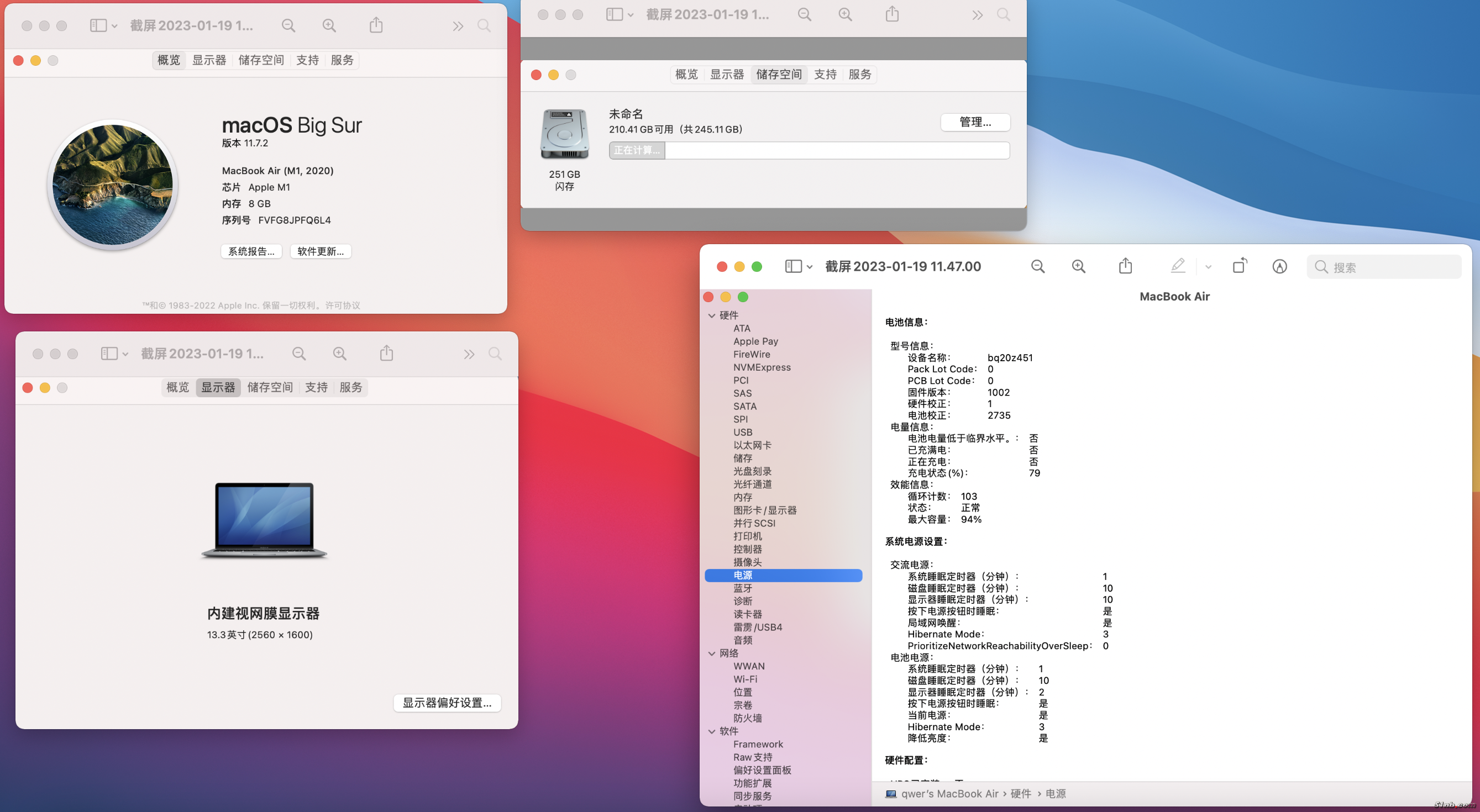
Task: Toggle sidebar in storage Preview window
Action: (x=614, y=15)
